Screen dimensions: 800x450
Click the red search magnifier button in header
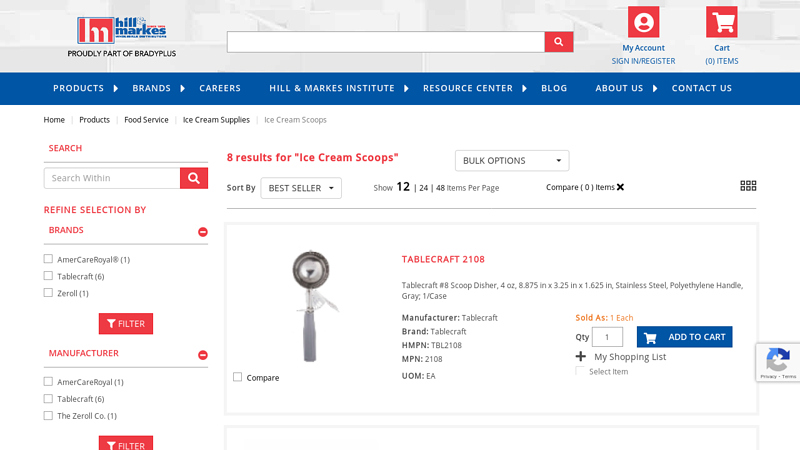coord(559,42)
